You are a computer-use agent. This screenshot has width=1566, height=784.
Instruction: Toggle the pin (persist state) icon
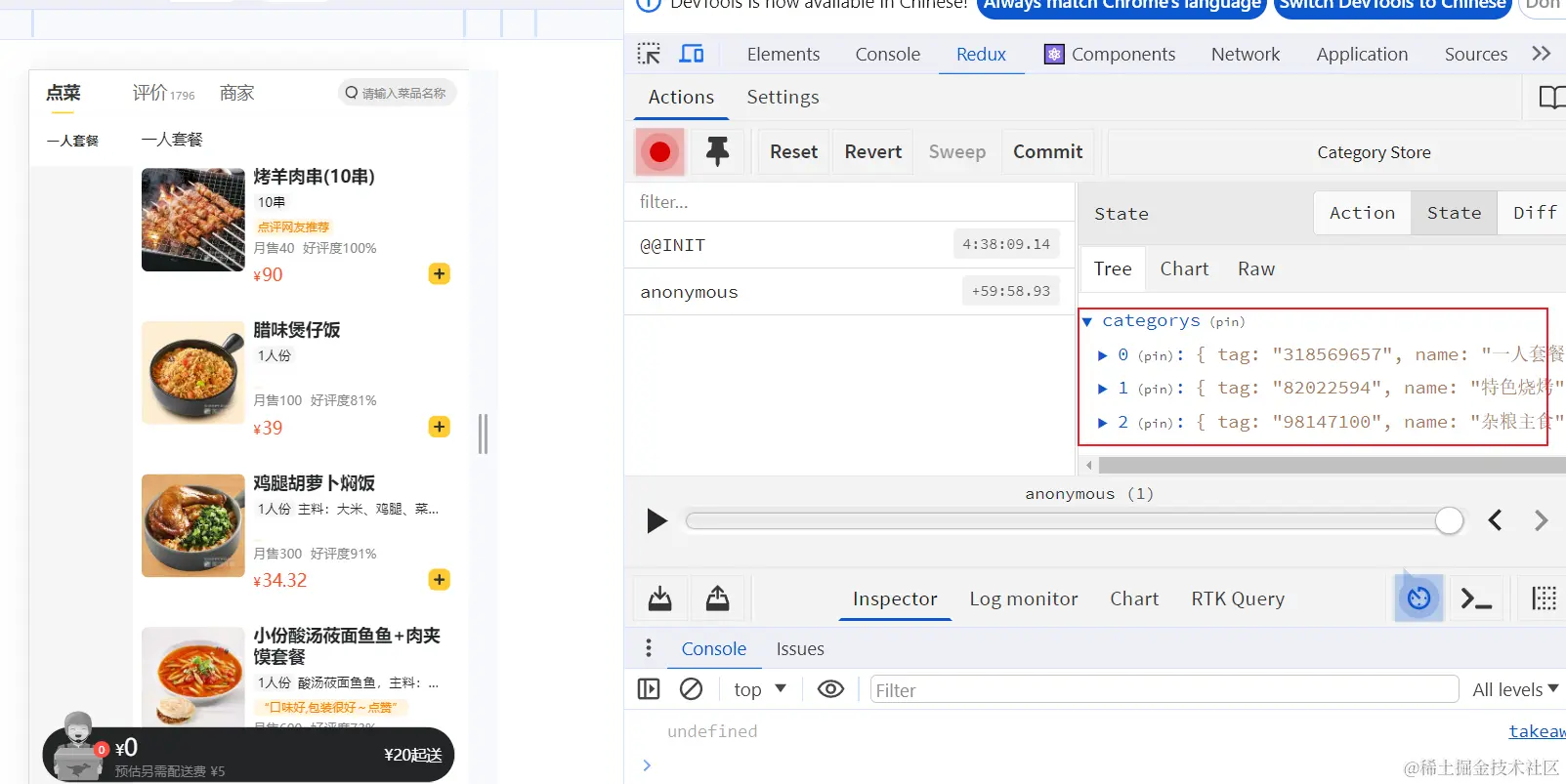pyautogui.click(x=717, y=152)
